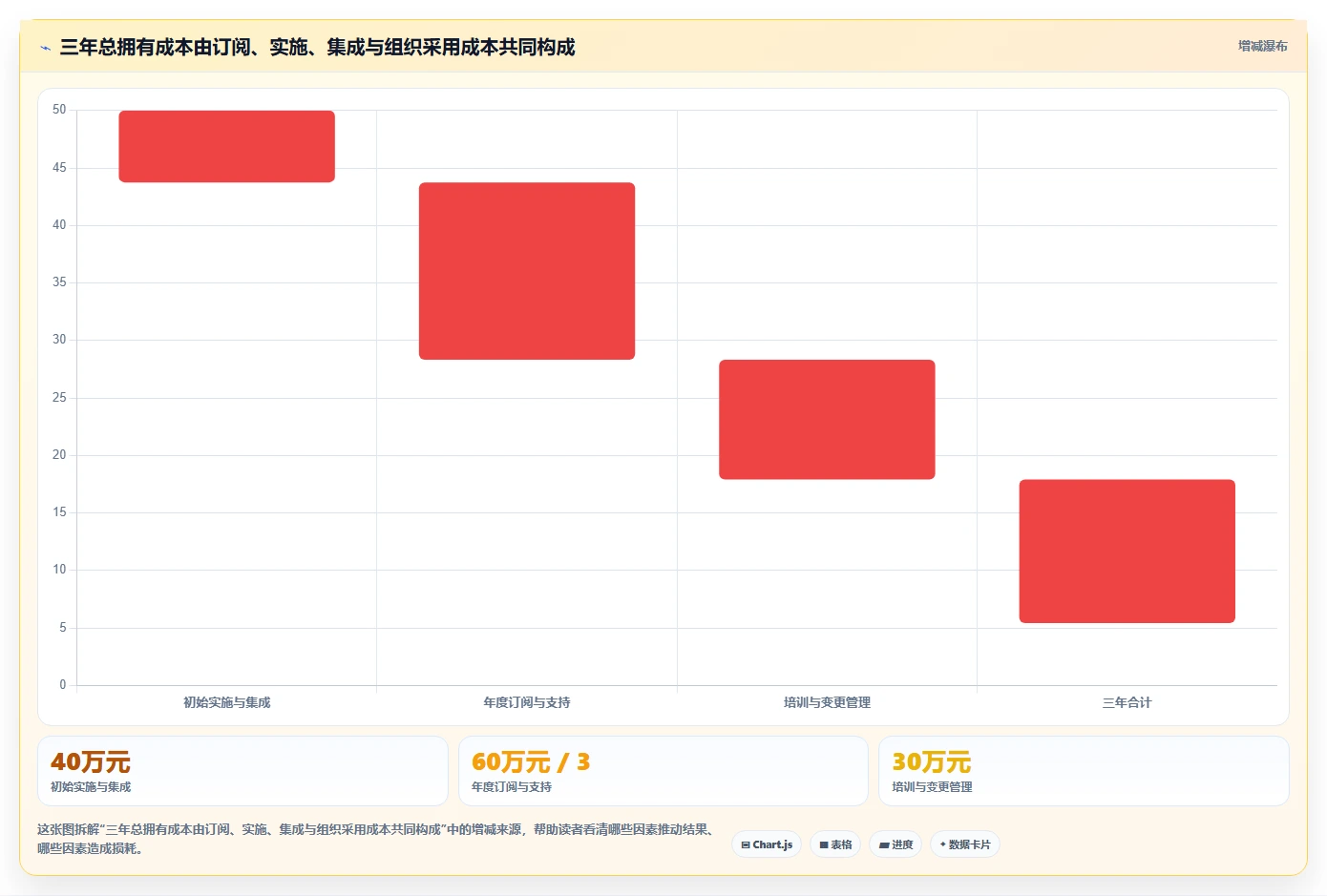The width and height of the screenshot is (1327, 896).
Task: Click the red 初始实施与集成 waterfall bar
Action: [x=226, y=146]
